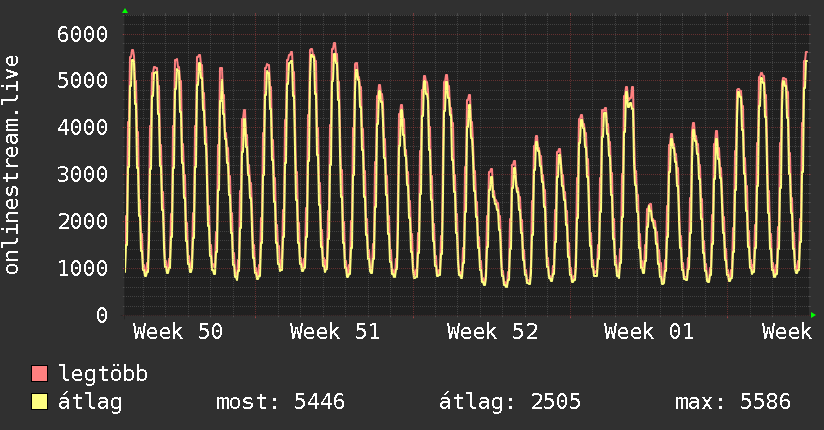The height and width of the screenshot is (430, 824).
Task: Select the legtöbb legend label
Action: 104,375
